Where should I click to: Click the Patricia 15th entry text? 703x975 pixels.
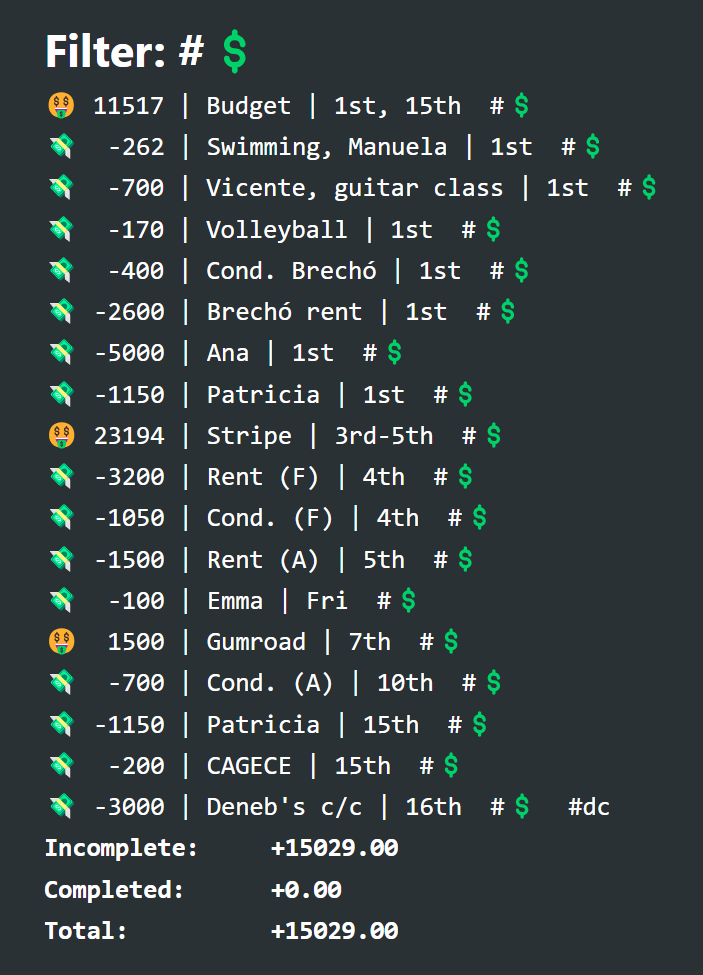313,724
